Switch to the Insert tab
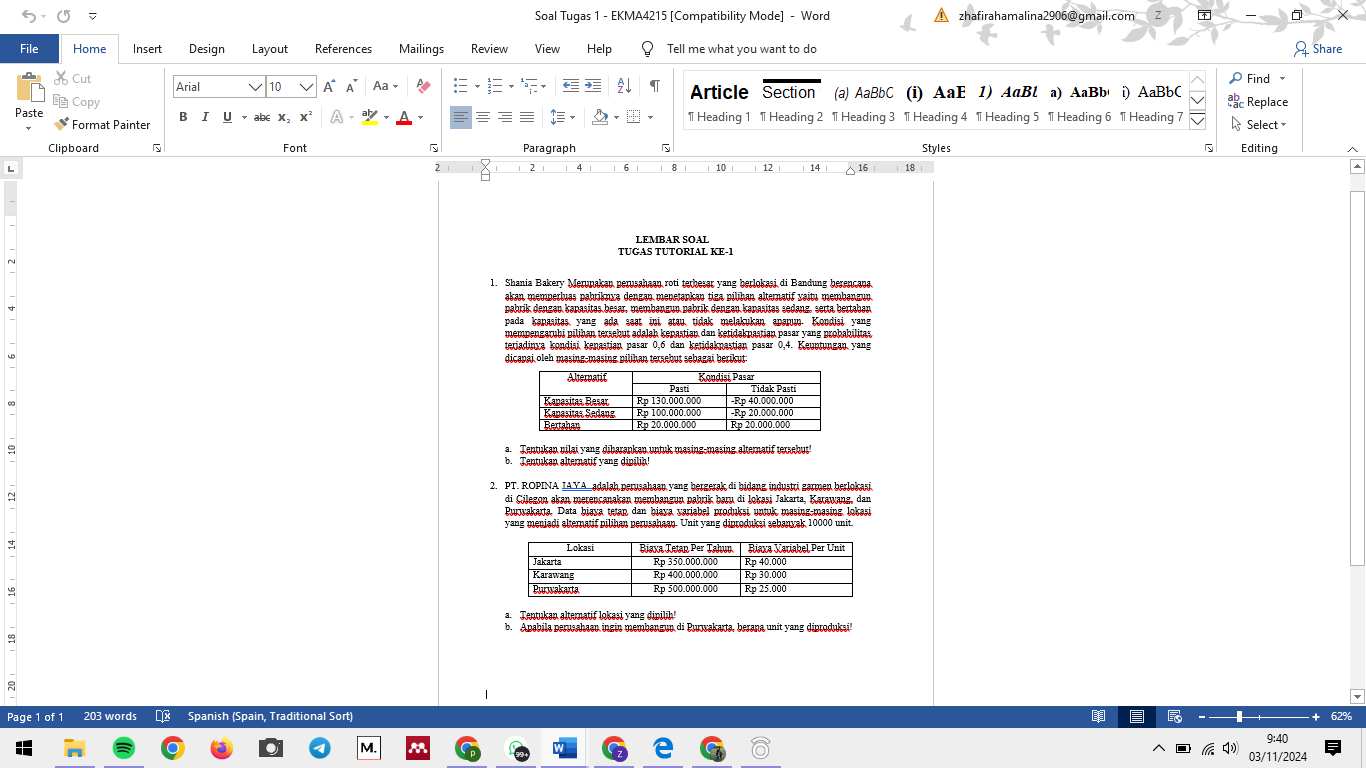Viewport: 1366px width, 768px height. coord(147,49)
